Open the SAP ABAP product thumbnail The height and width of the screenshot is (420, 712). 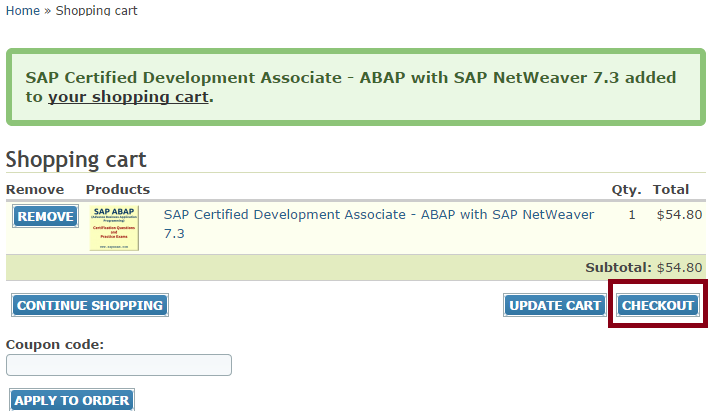(114, 227)
